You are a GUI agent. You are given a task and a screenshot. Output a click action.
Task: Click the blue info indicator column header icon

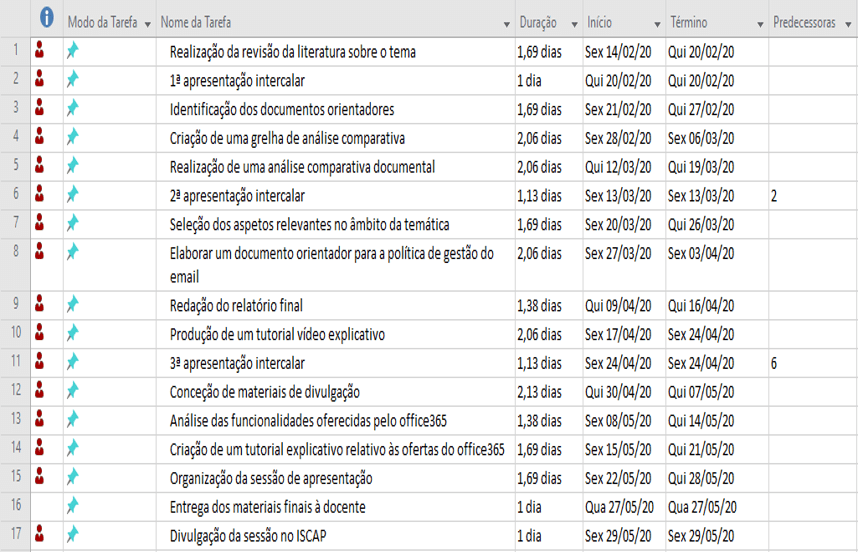[x=46, y=19]
